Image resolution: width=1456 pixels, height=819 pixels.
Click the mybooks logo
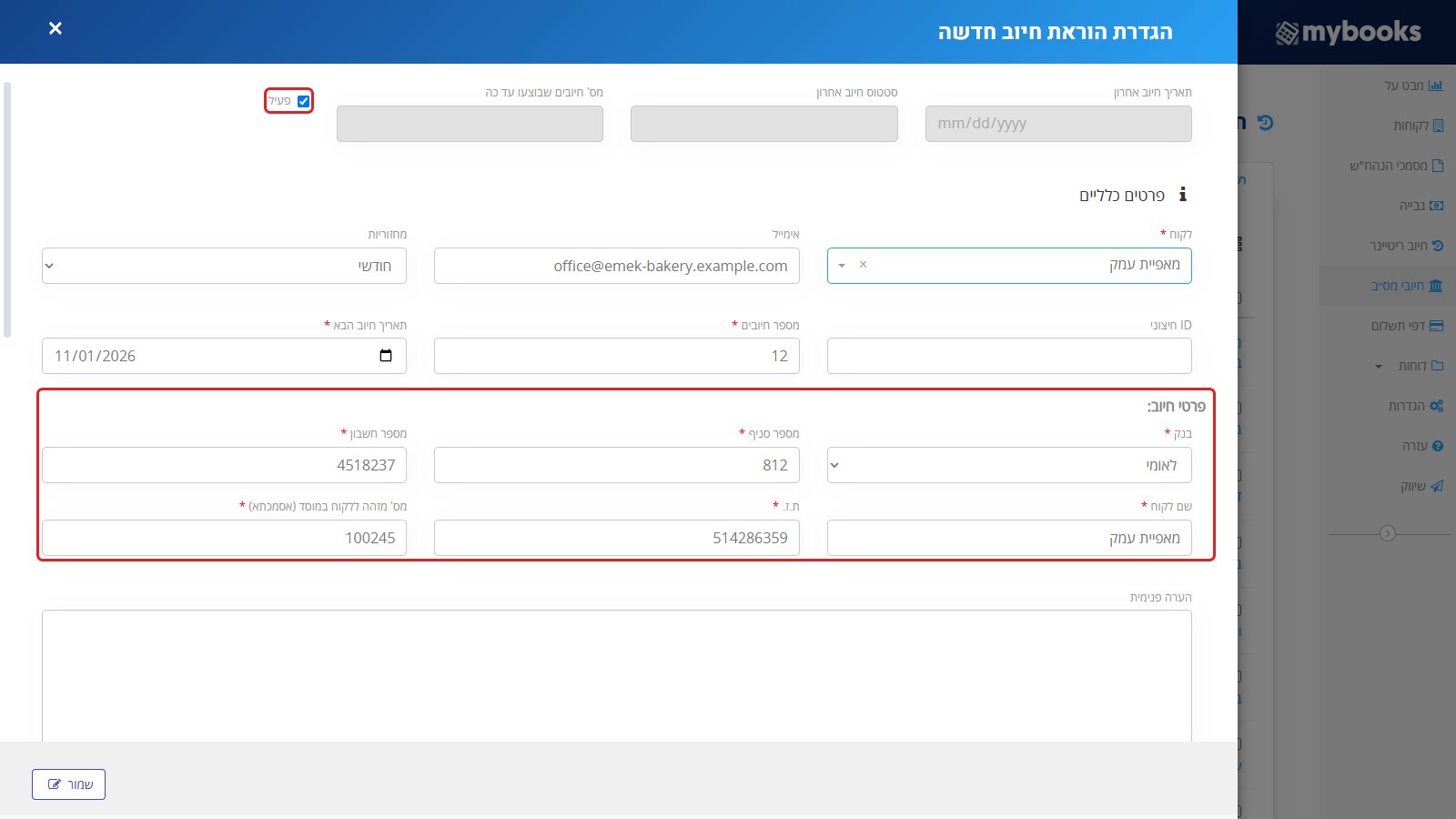tap(1348, 32)
